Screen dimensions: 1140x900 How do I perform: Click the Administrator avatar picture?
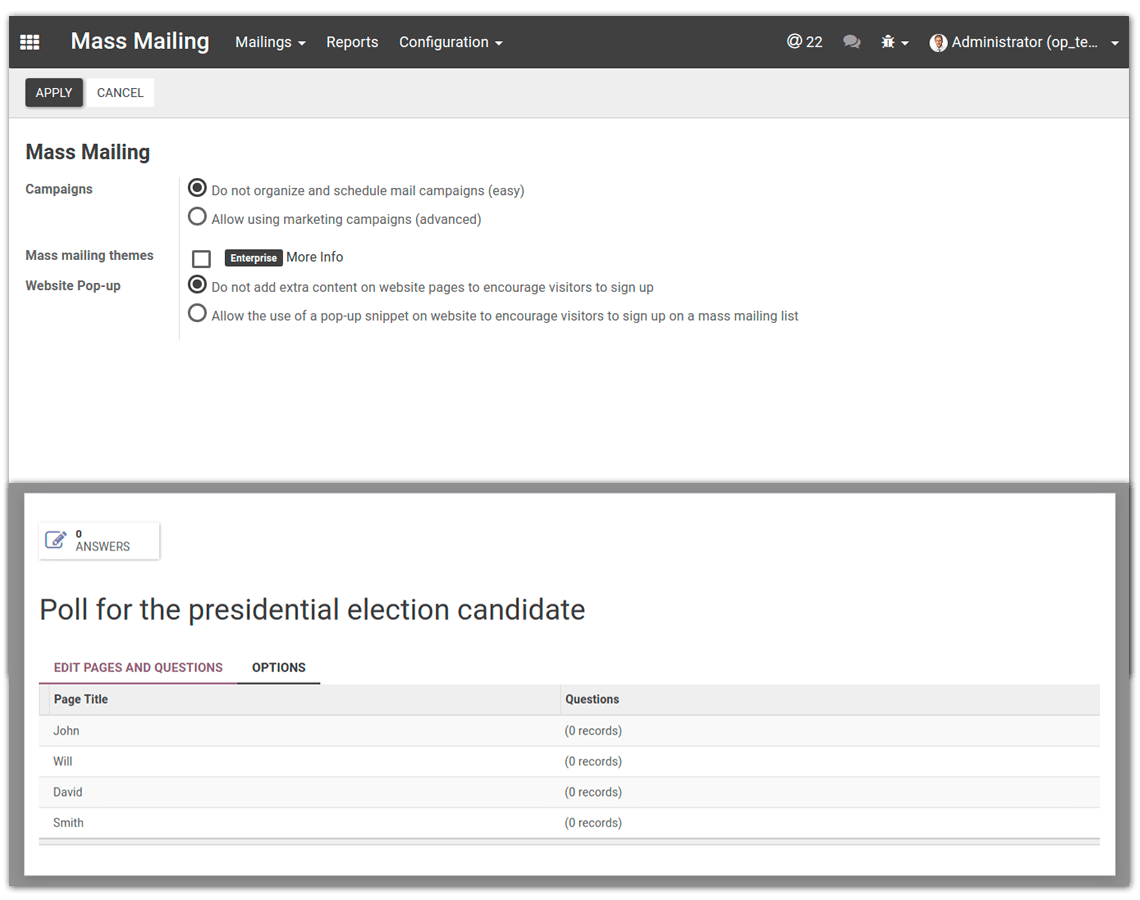click(x=938, y=42)
